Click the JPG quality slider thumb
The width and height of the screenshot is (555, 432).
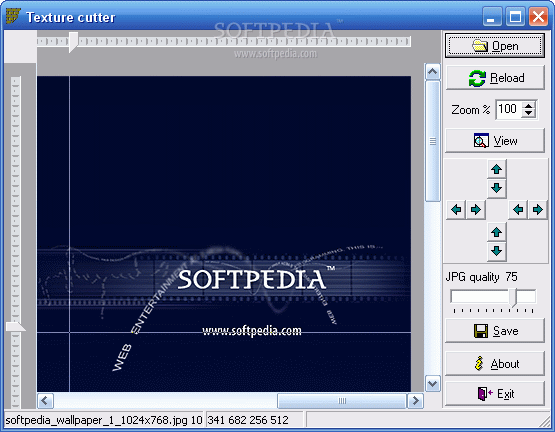[x=514, y=297]
